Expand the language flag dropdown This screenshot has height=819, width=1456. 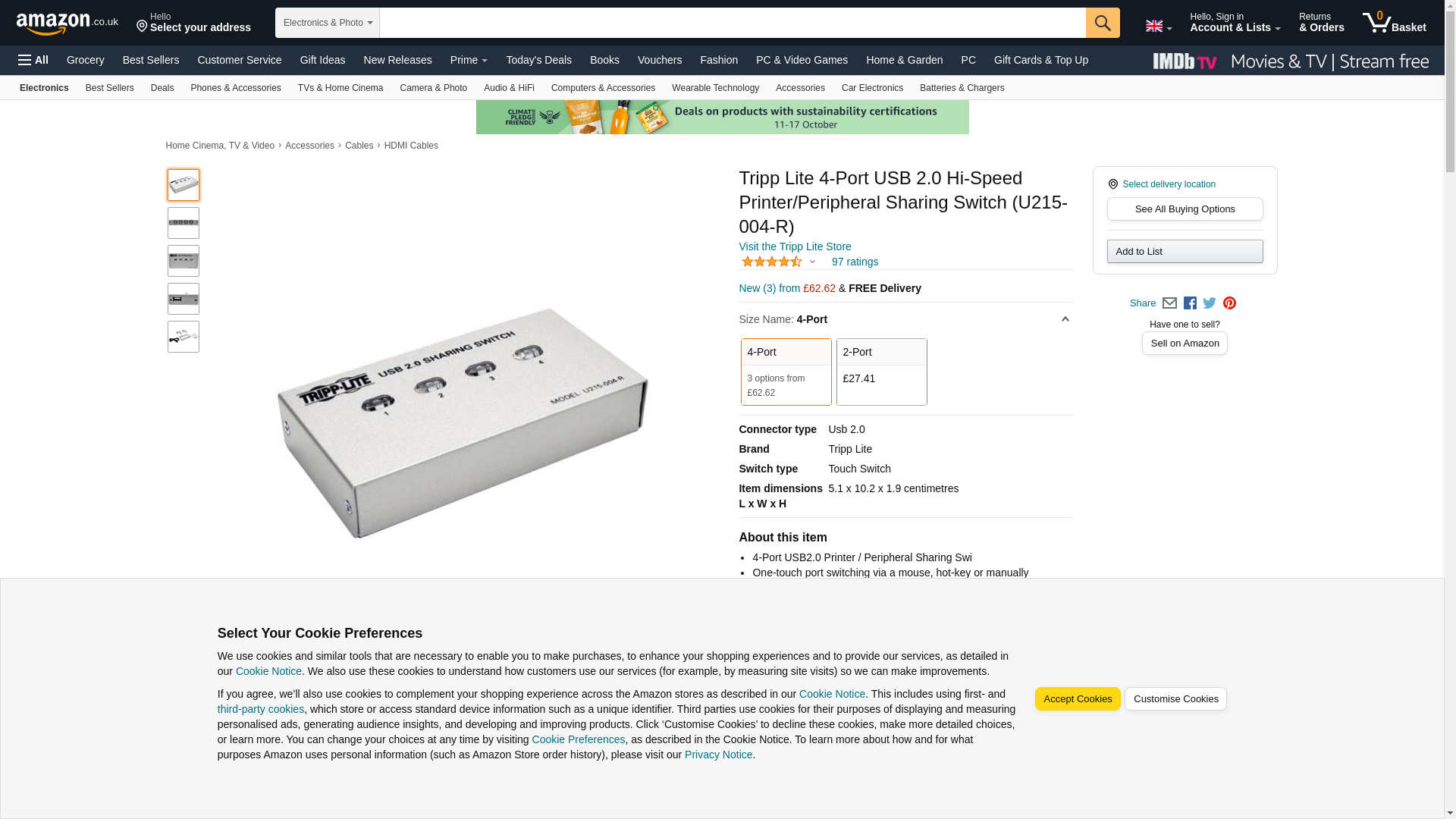pos(1158,27)
